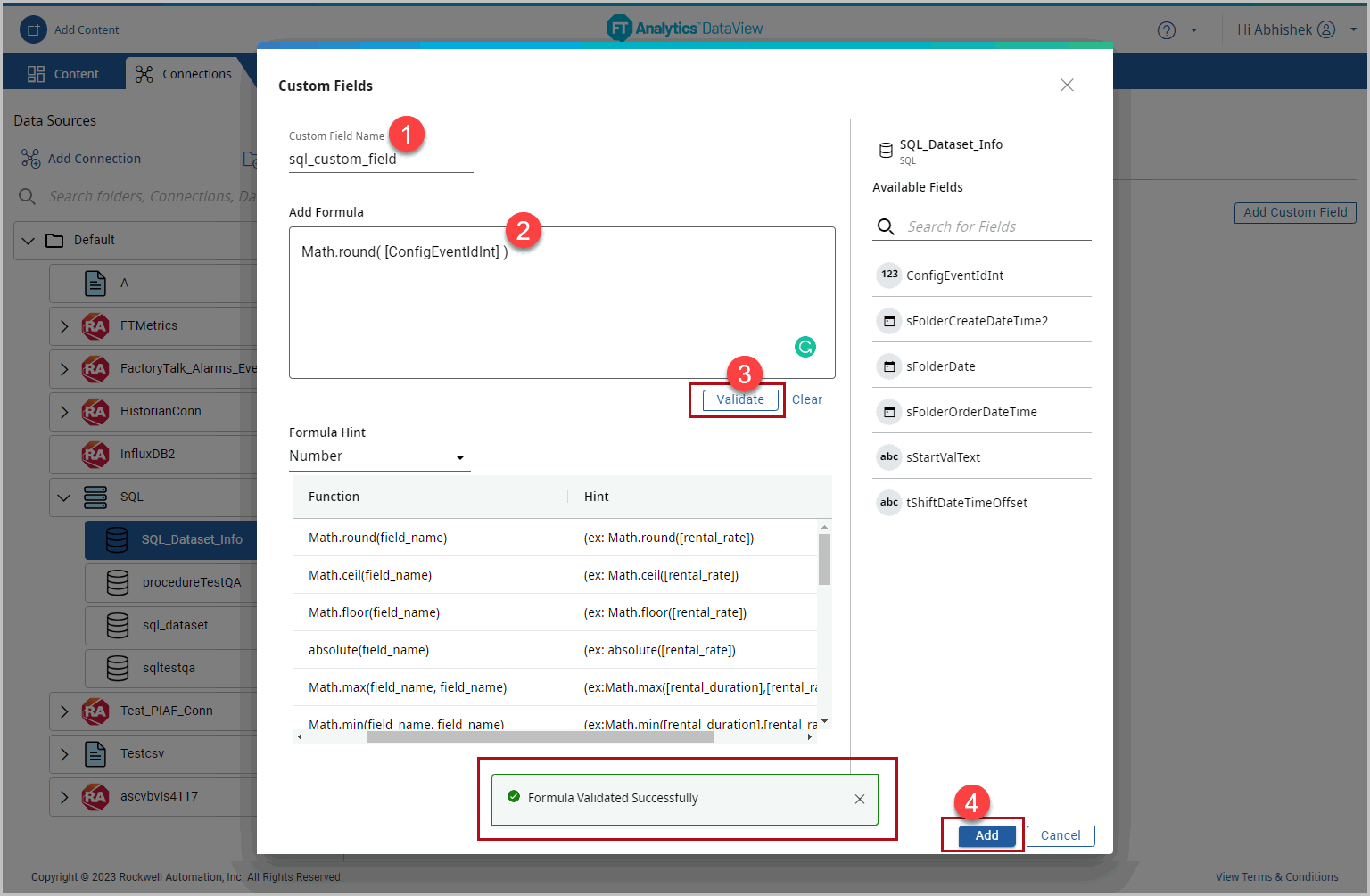Click the Grammarly icon in formula box

(805, 347)
